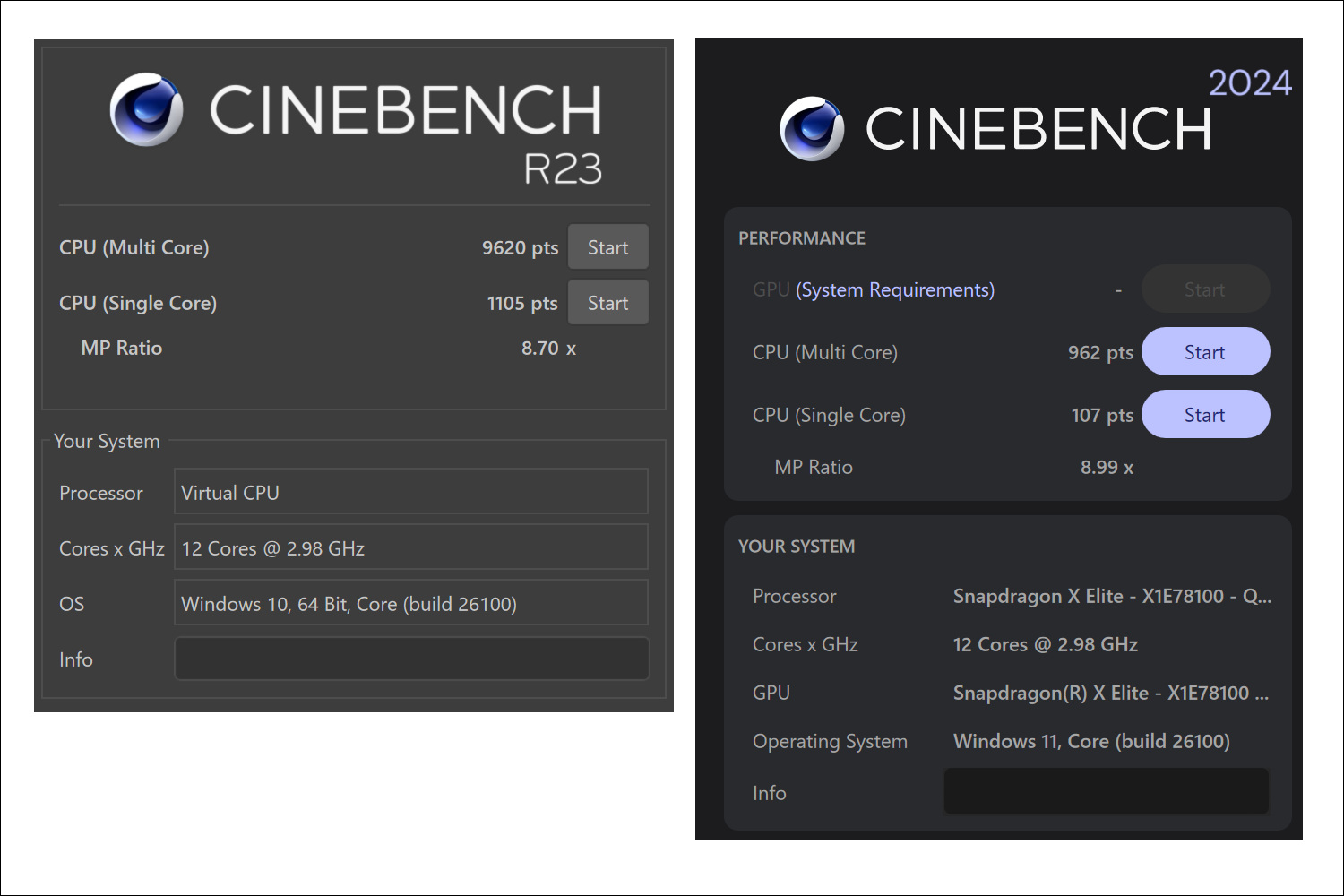Click the Info field in Cinebench 2024
This screenshot has width=1344, height=896.
1107,791
